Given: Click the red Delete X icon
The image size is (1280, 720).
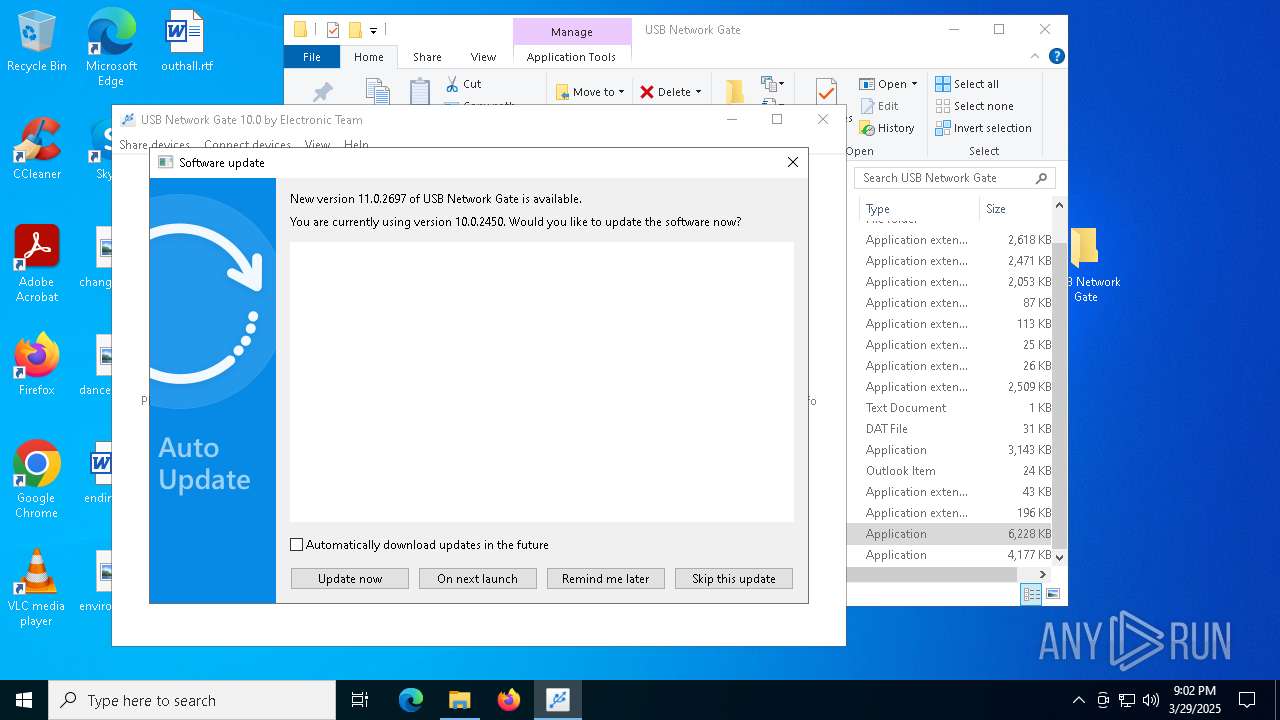Looking at the screenshot, I should point(647,92).
